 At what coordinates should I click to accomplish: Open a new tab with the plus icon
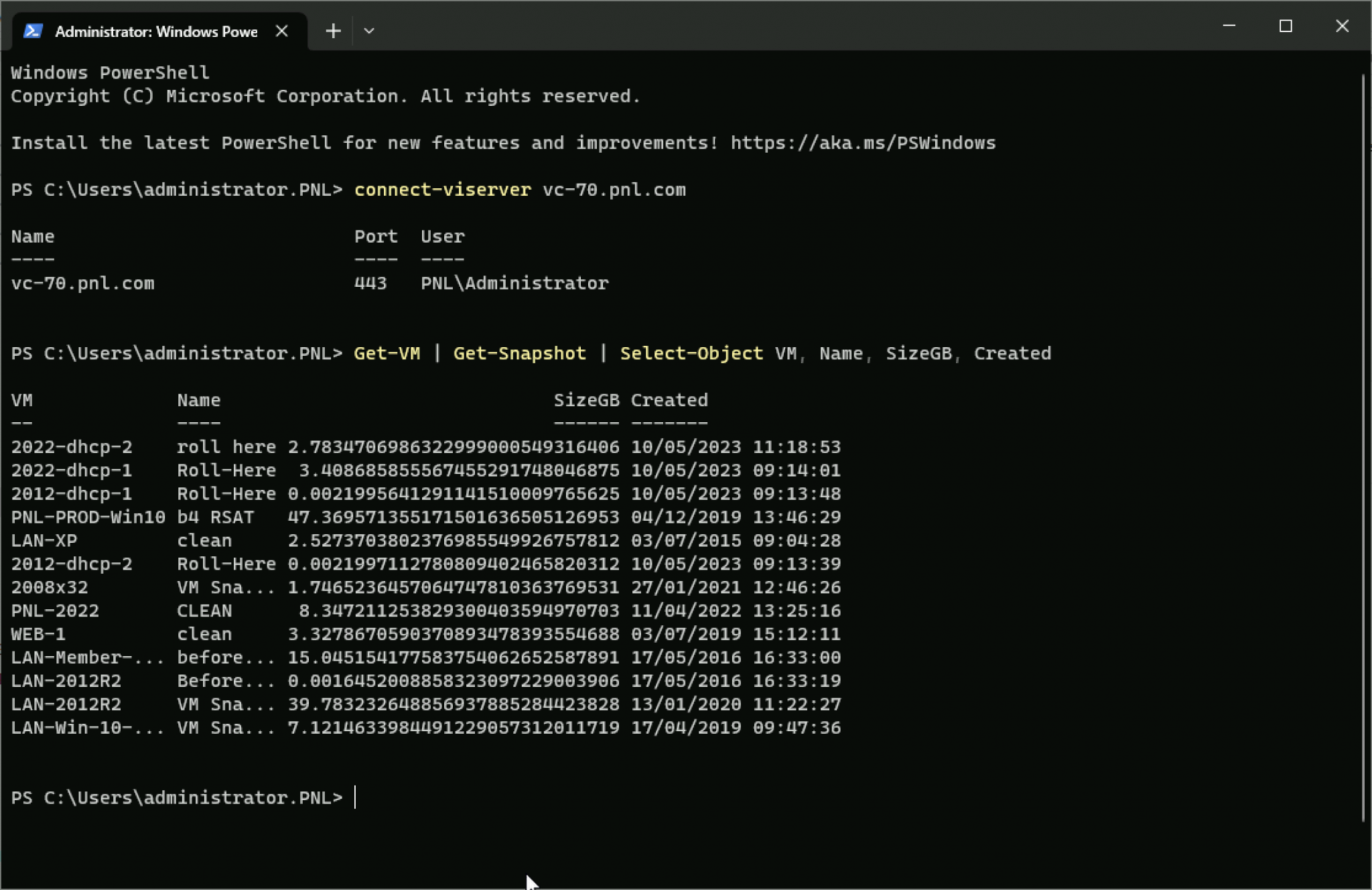point(332,31)
